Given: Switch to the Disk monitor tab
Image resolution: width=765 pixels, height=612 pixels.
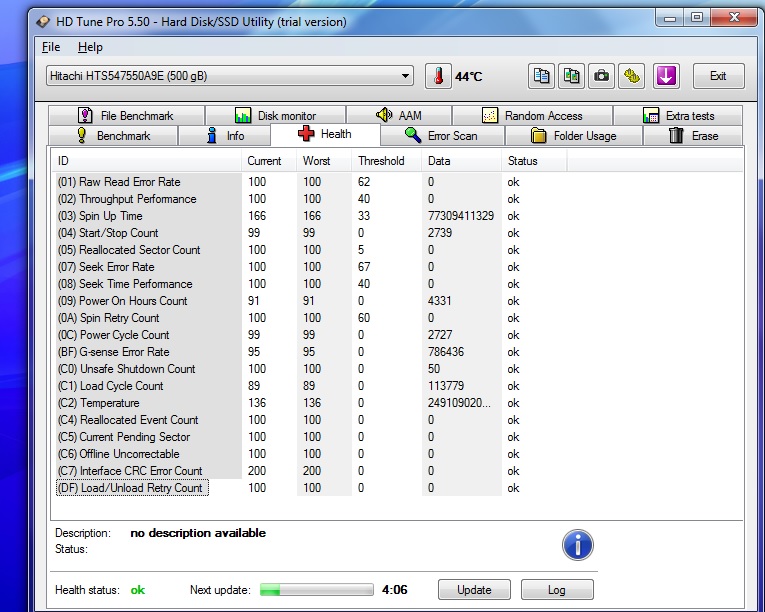Looking at the screenshot, I should point(276,116).
